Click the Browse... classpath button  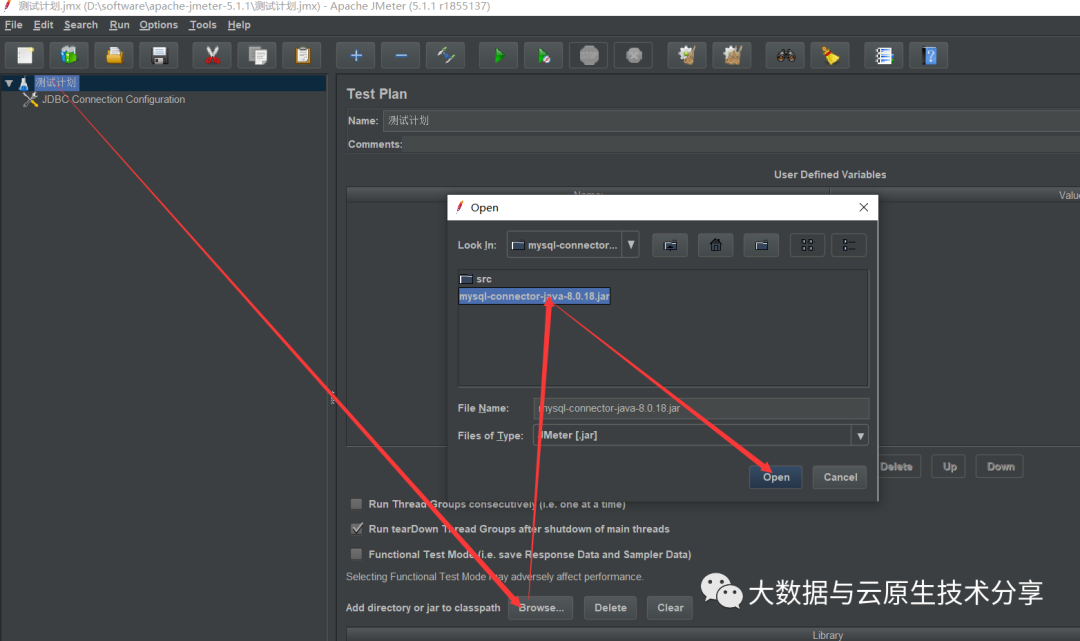(541, 608)
